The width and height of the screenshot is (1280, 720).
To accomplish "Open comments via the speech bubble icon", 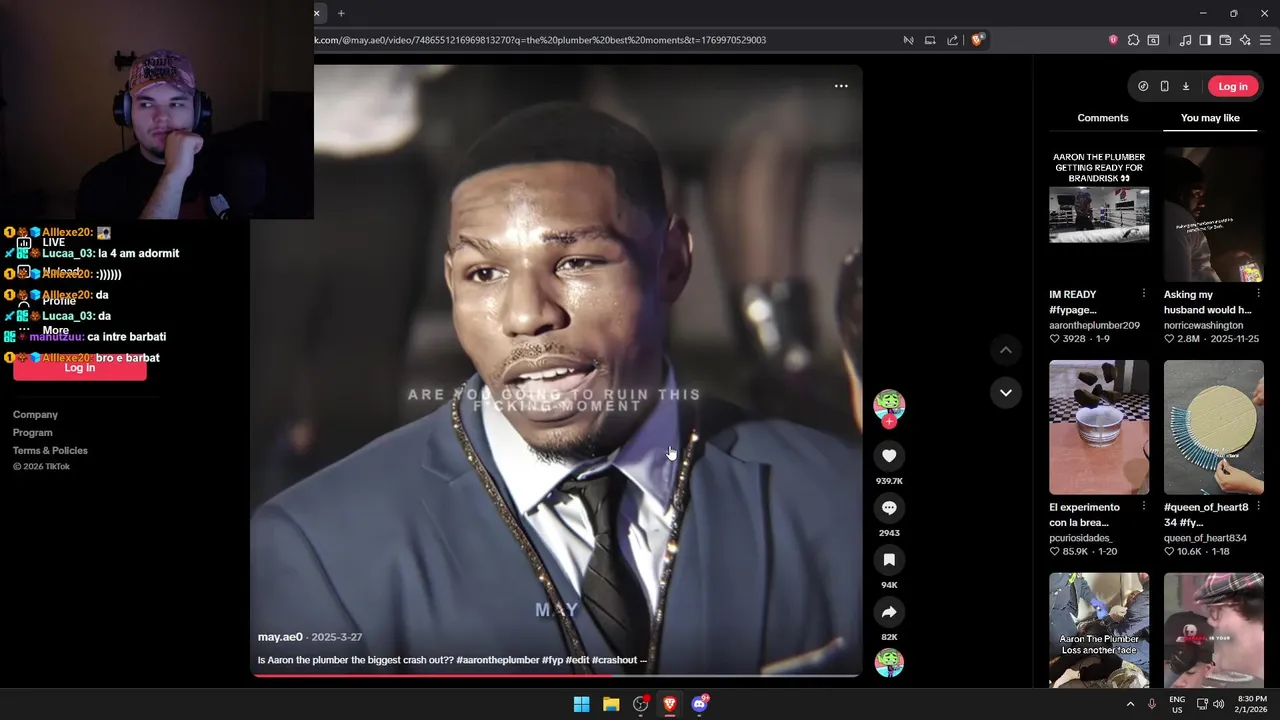I will 889,508.
